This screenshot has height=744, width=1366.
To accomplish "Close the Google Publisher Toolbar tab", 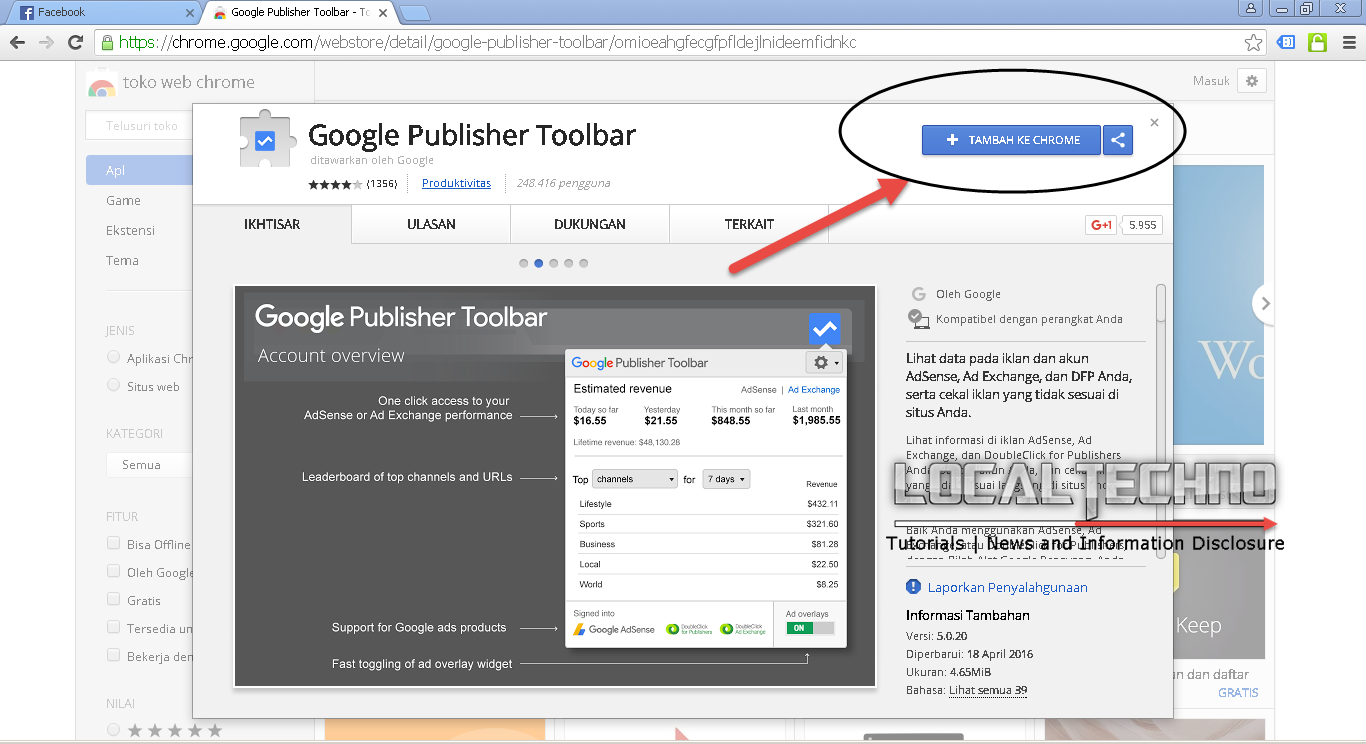I will coord(382,13).
